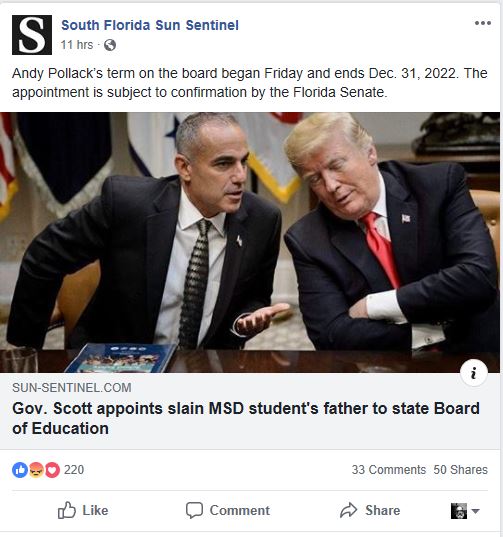503x537 pixels.
Task: Click the blue thumbs-up reaction icon
Action: pos(20,470)
